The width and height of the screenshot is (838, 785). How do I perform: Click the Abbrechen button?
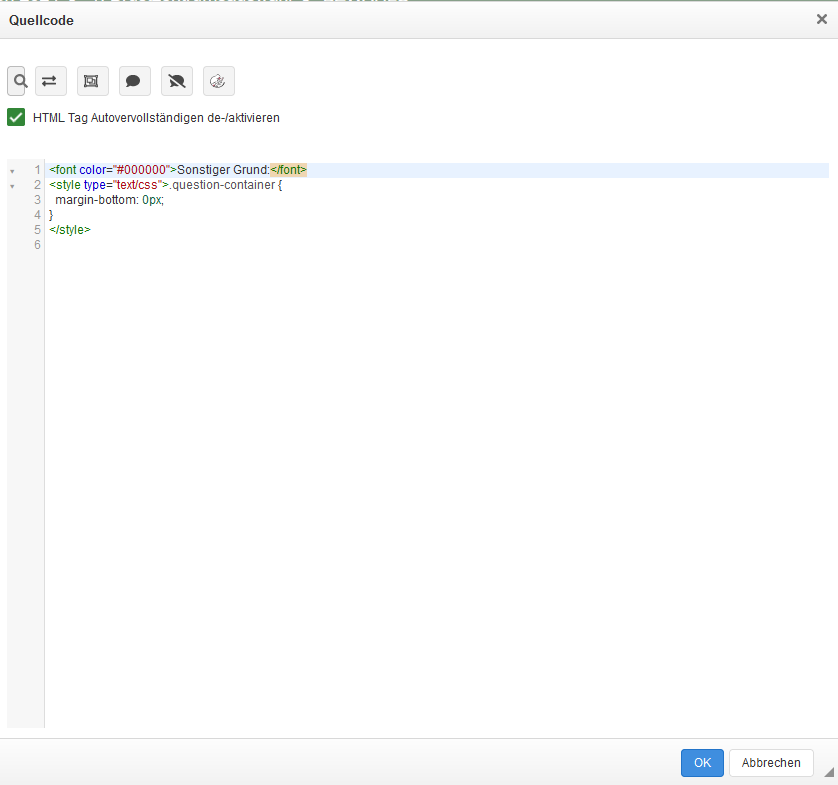click(771, 763)
